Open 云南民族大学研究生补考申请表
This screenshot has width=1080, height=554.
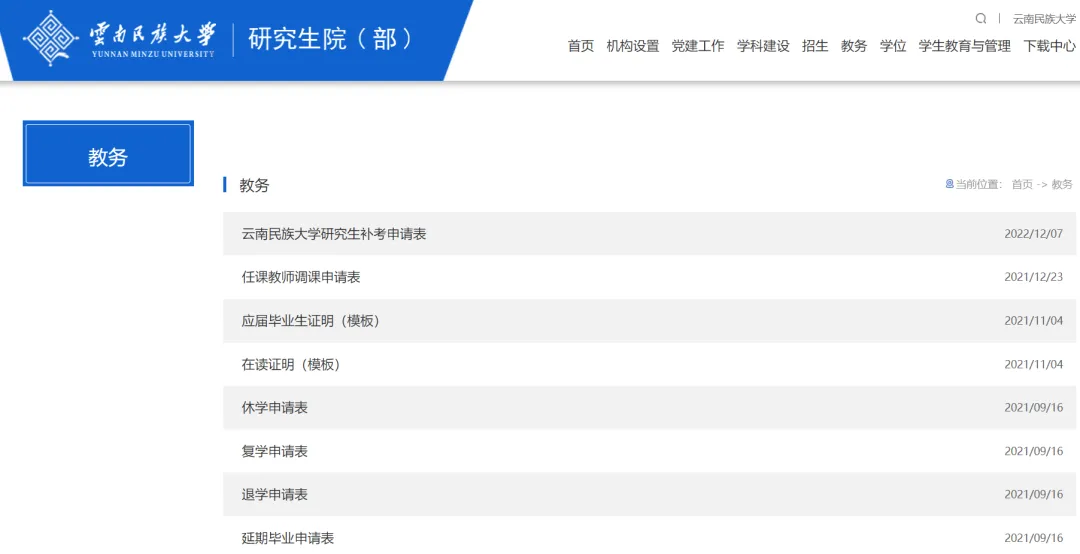[x=334, y=234]
